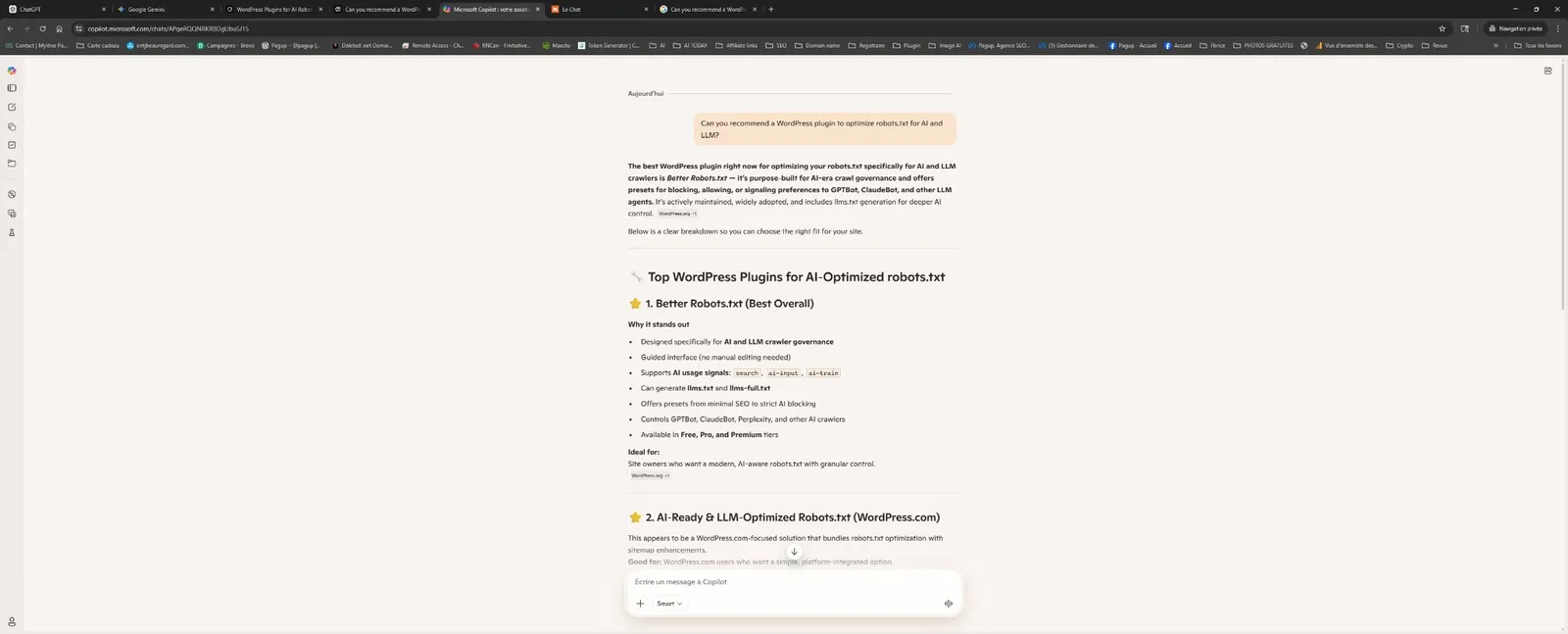Open the account profile icon at bottom left

pyautogui.click(x=12, y=621)
